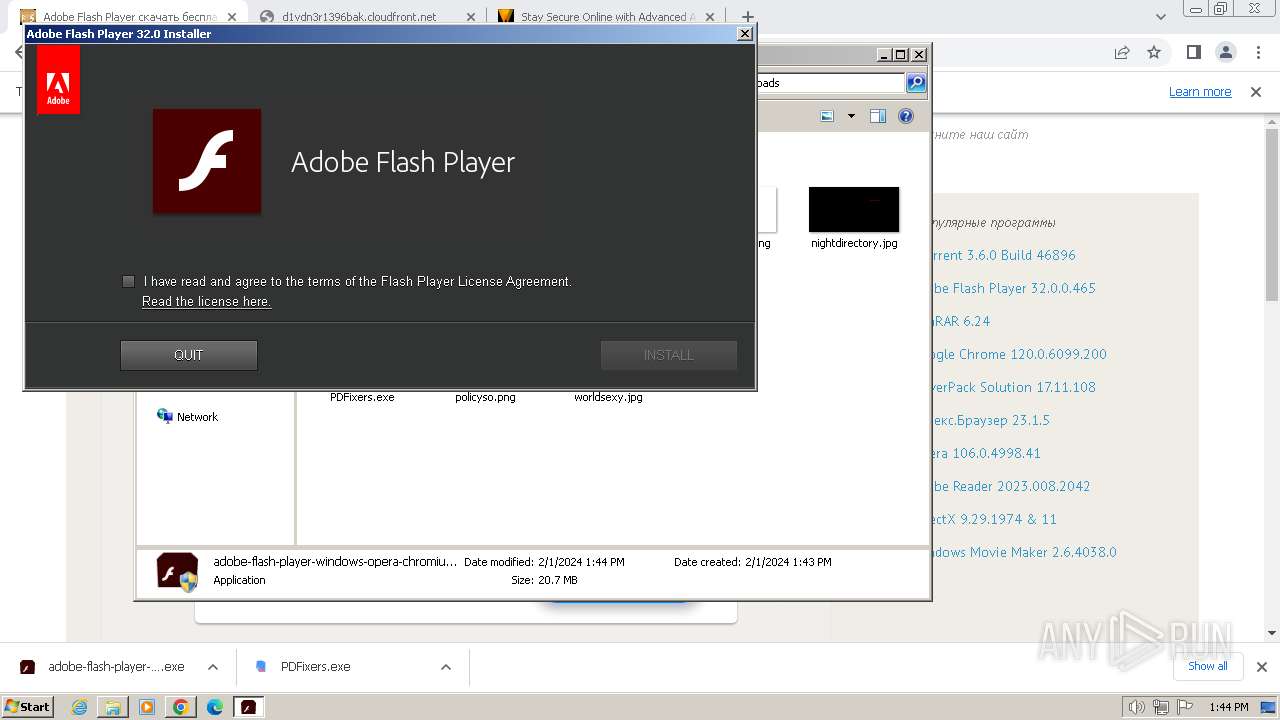Open Chrome three-dot menu
Screen dimensions: 1280x720
(1257, 52)
